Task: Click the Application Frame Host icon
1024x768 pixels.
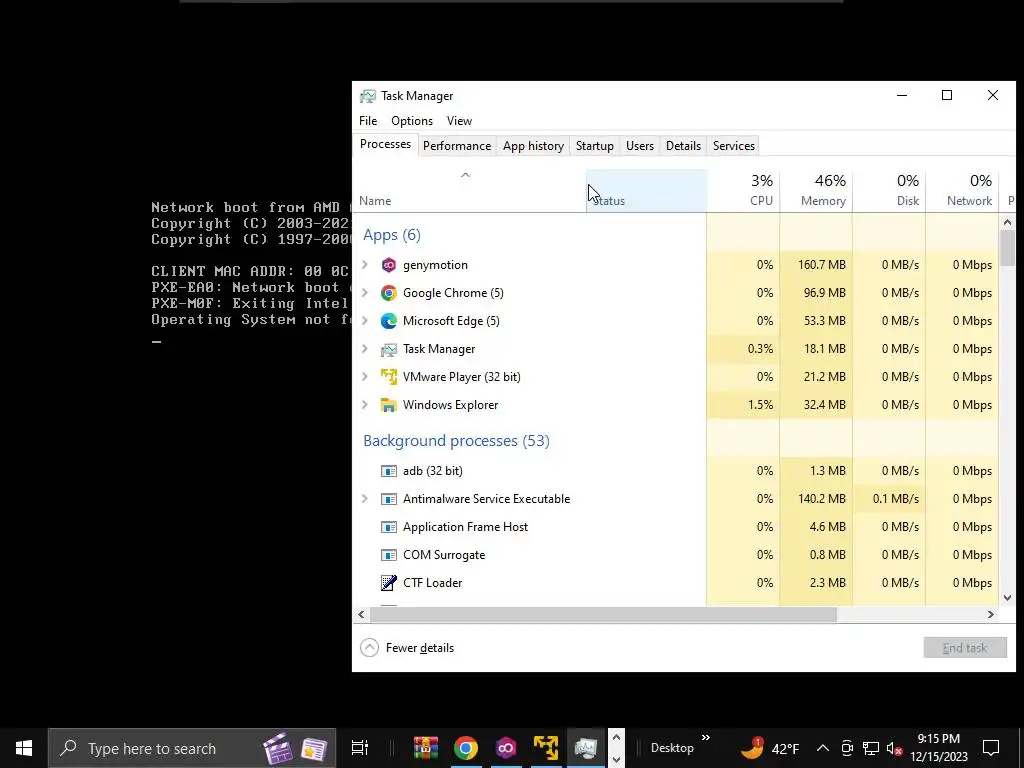Action: point(389,527)
